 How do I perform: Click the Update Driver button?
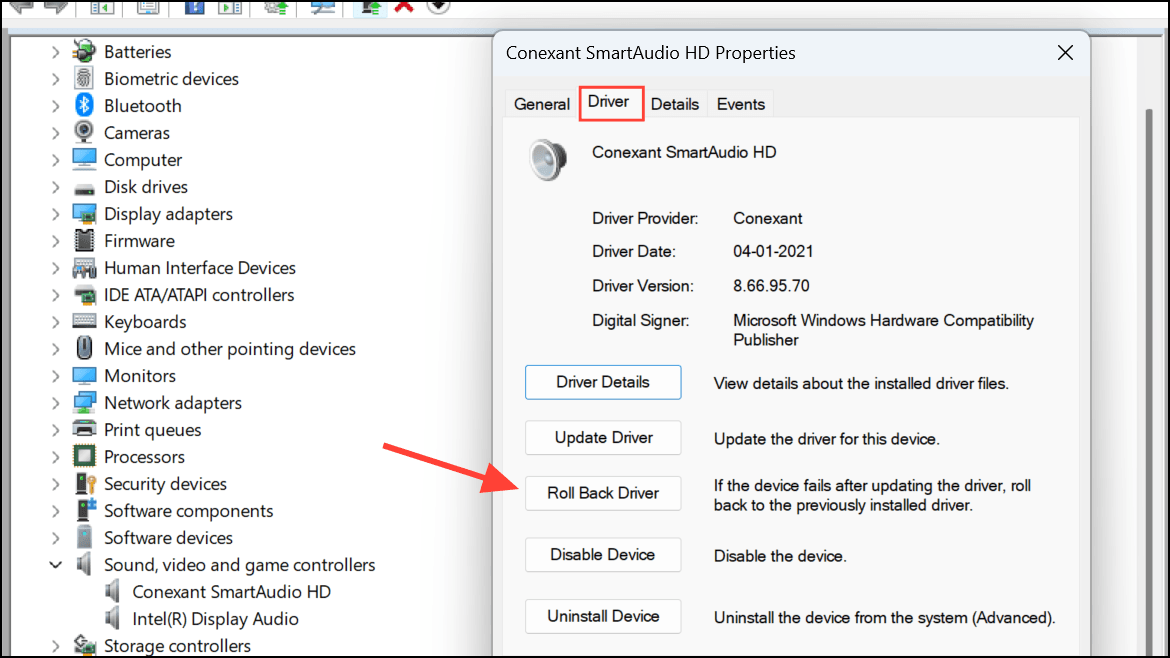(603, 438)
